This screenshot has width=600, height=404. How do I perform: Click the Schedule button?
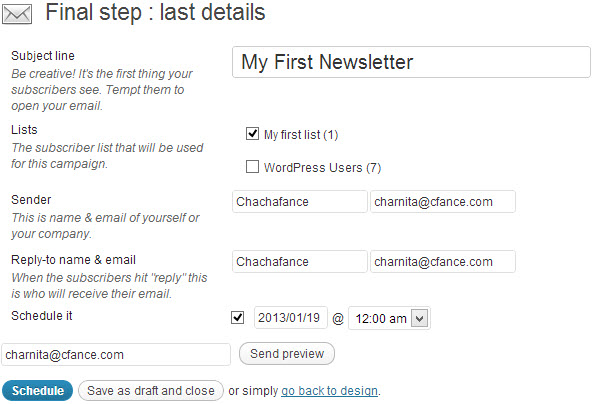tap(37, 390)
